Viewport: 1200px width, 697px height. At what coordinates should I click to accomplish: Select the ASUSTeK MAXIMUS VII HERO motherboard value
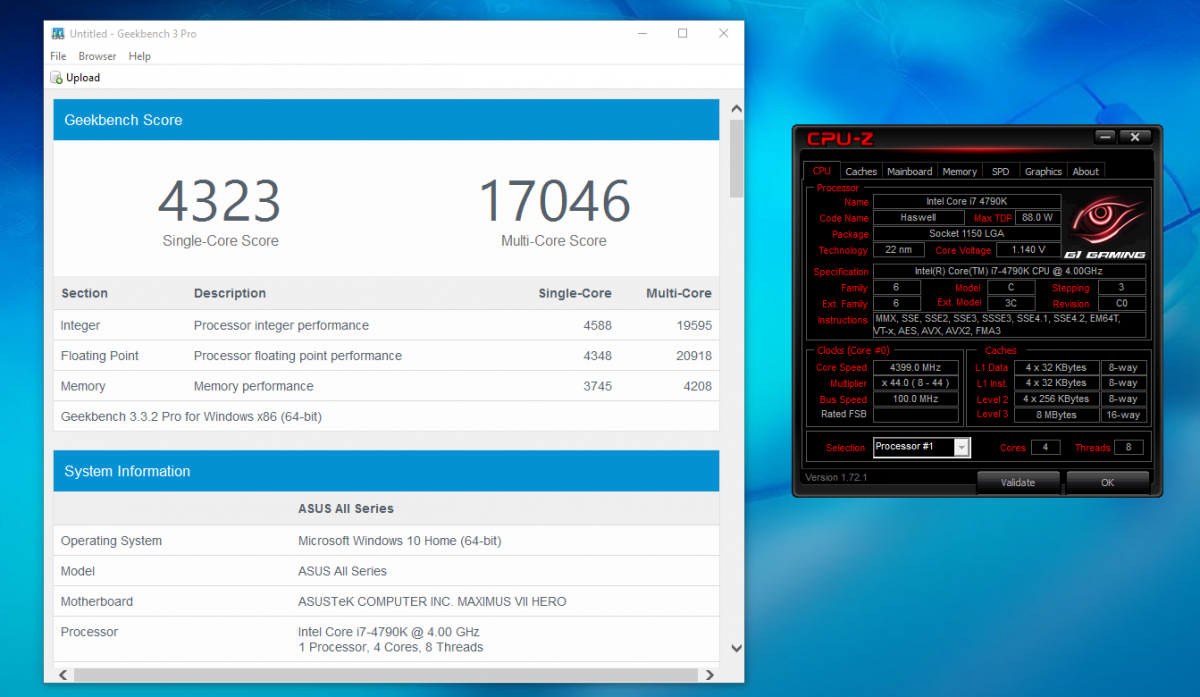pyautogui.click(x=432, y=602)
